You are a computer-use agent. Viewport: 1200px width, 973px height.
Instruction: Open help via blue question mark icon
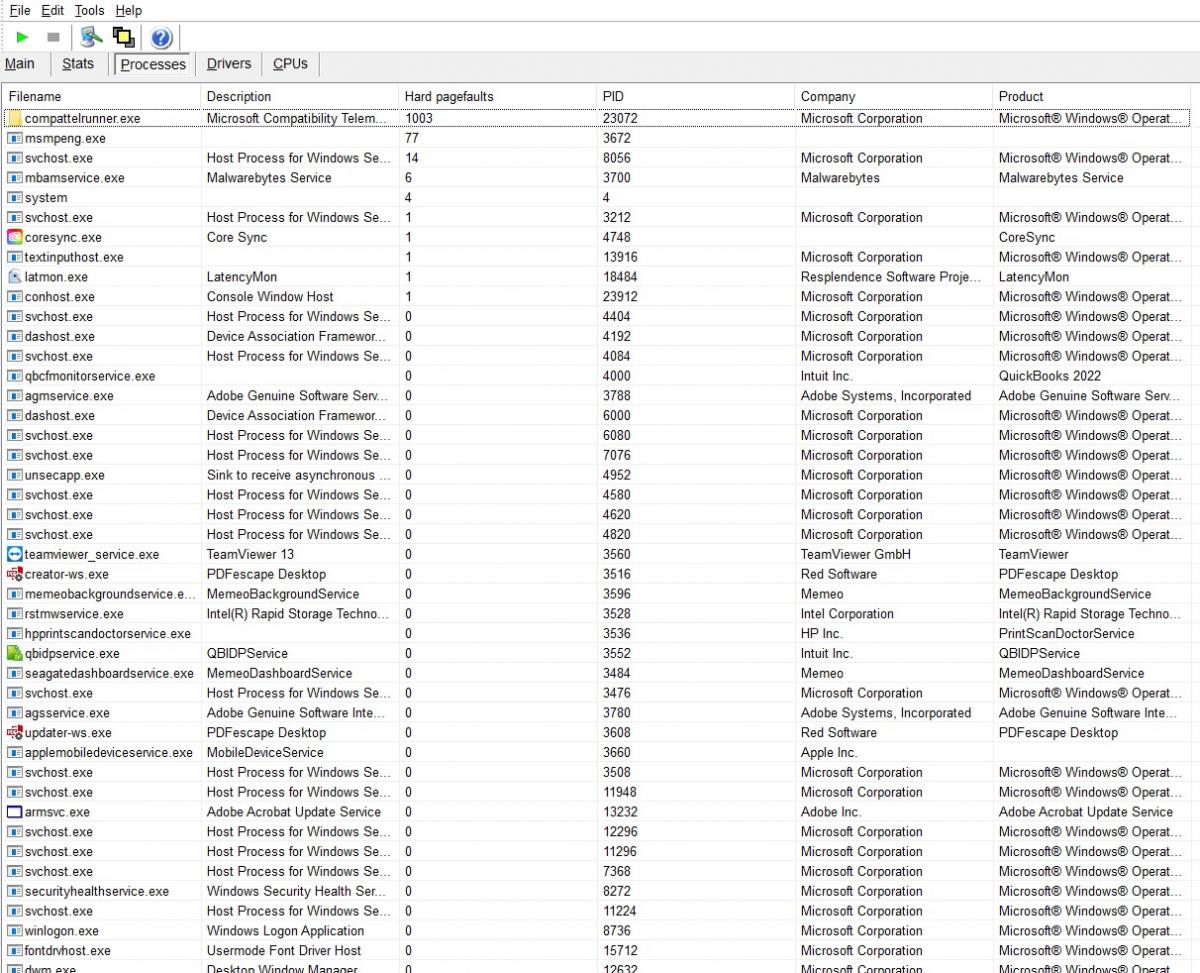coord(161,38)
